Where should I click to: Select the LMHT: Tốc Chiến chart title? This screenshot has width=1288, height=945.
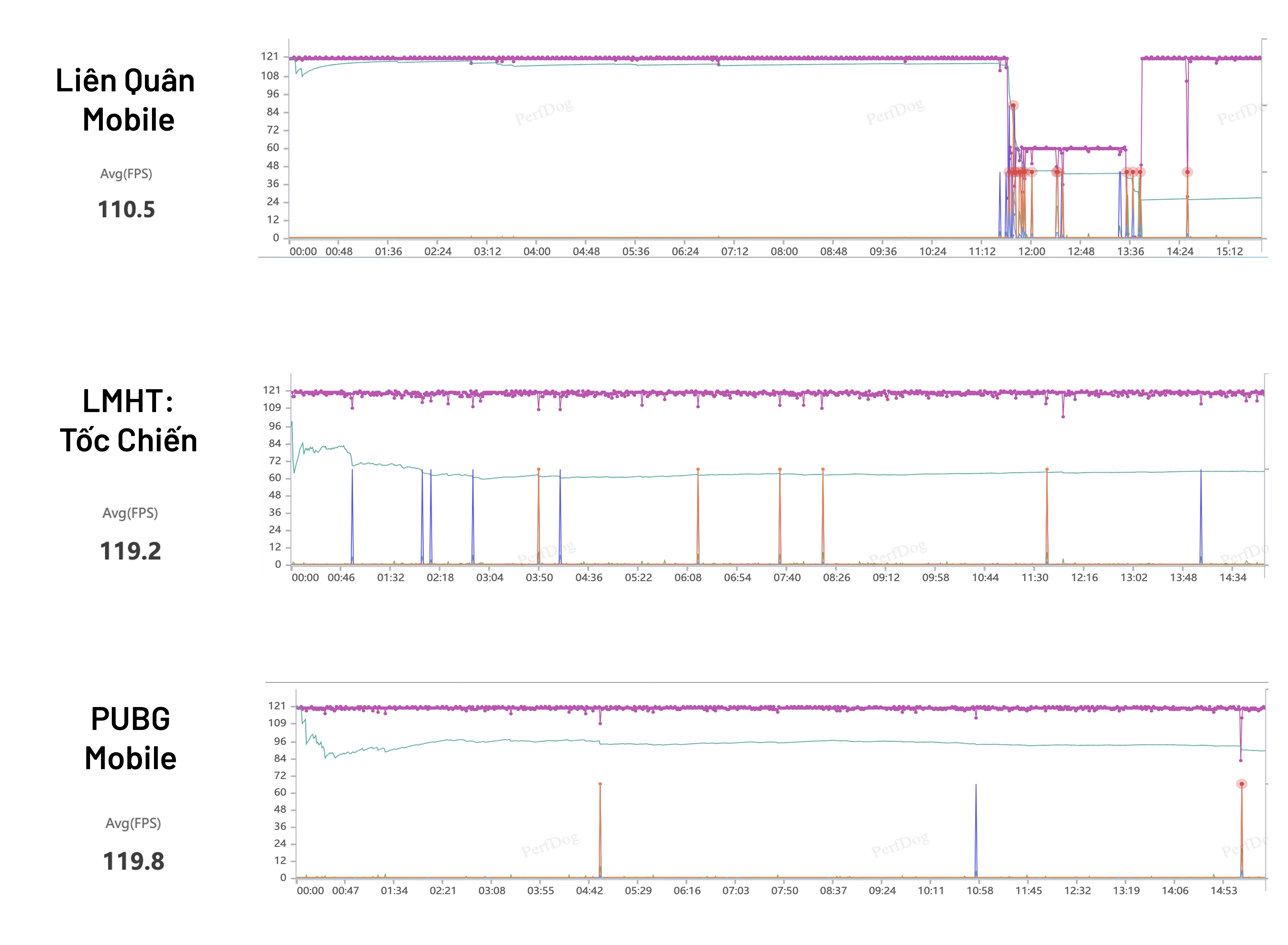(x=129, y=420)
